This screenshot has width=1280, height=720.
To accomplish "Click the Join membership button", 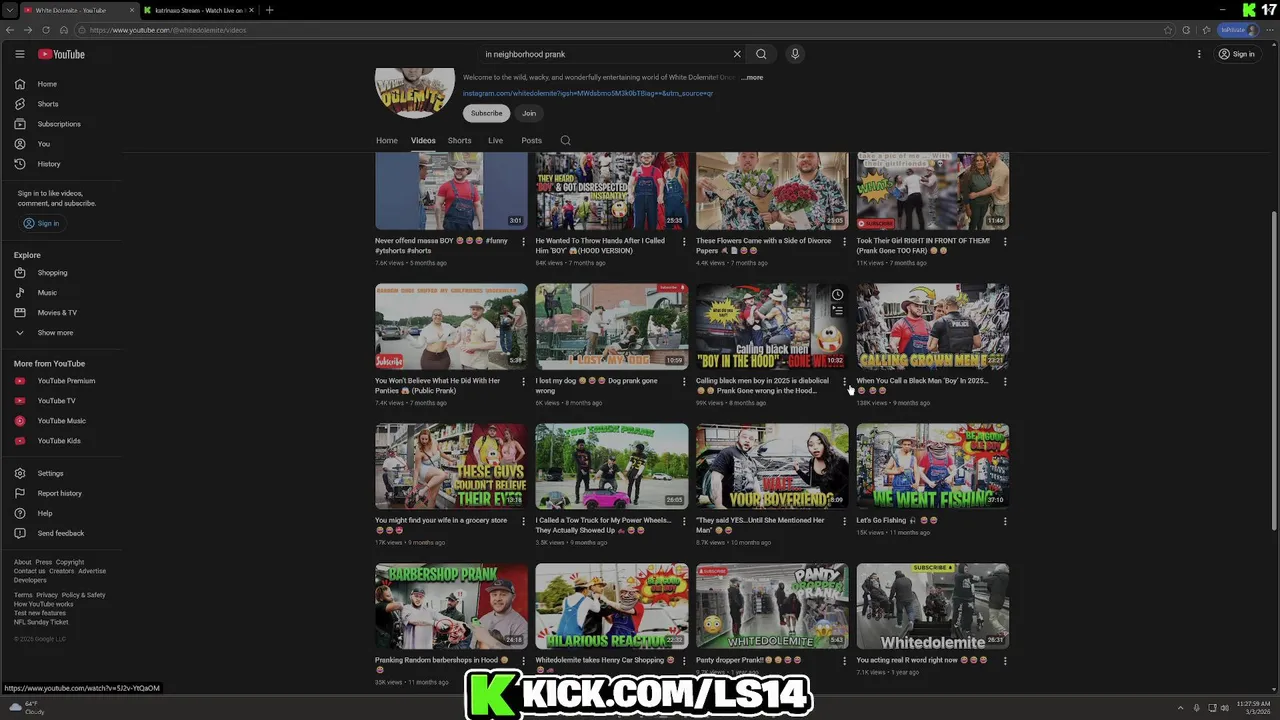I will click(x=529, y=113).
